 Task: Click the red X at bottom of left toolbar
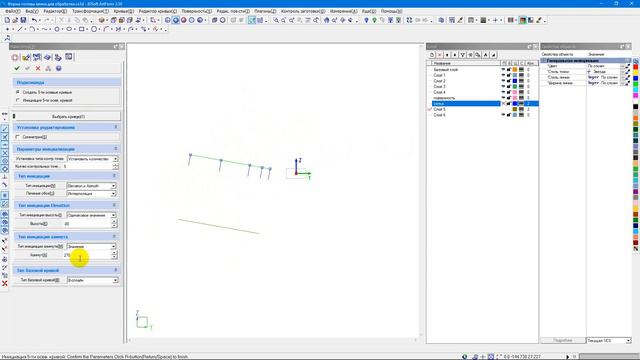click(x=4, y=283)
